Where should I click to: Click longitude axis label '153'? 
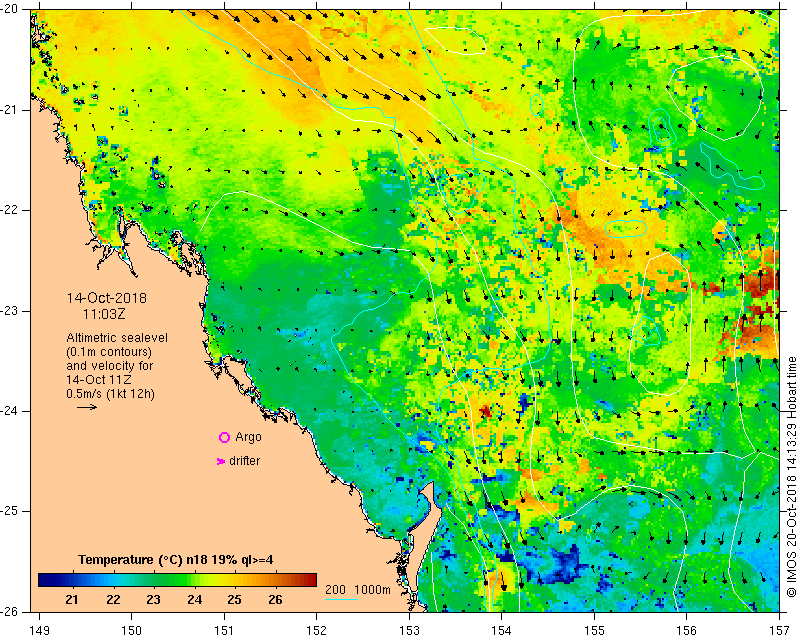click(410, 631)
